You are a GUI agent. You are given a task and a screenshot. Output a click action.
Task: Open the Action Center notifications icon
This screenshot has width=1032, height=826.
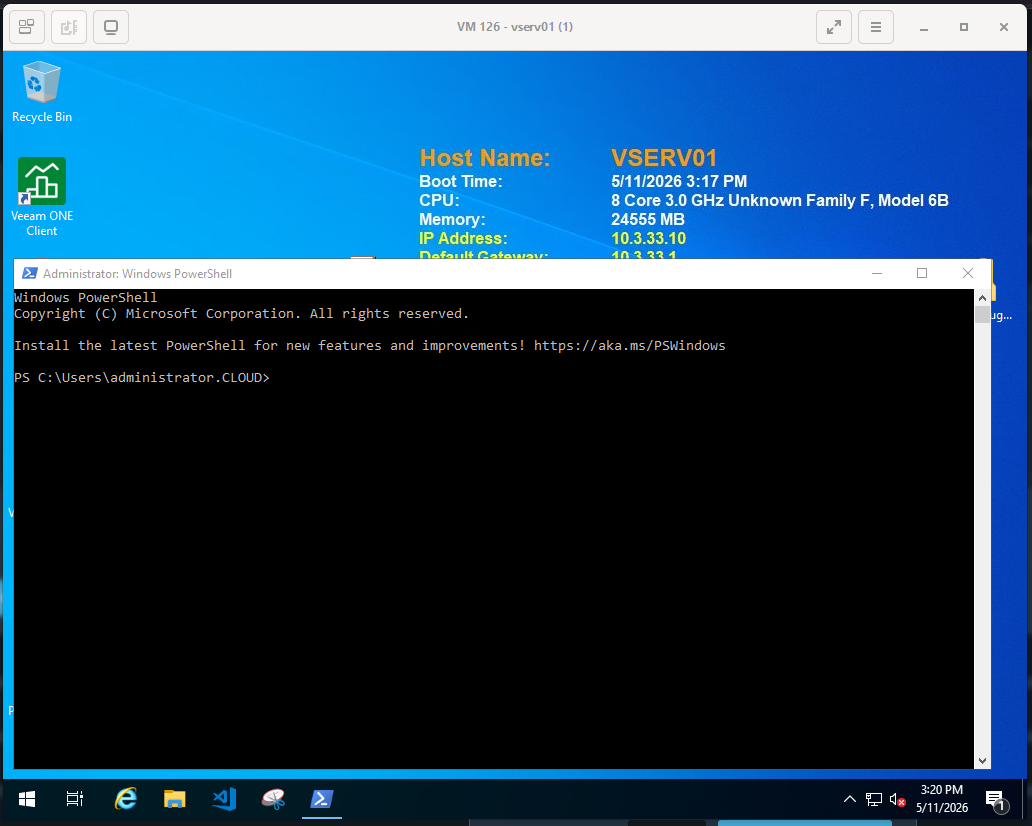click(x=996, y=800)
